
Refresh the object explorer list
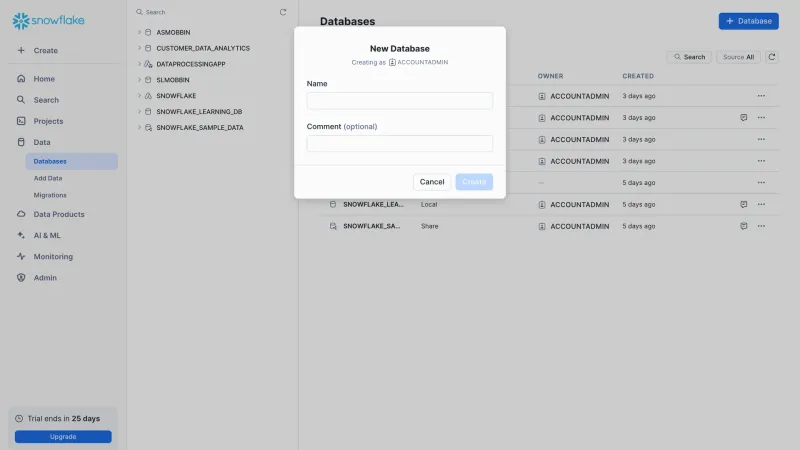coord(283,12)
